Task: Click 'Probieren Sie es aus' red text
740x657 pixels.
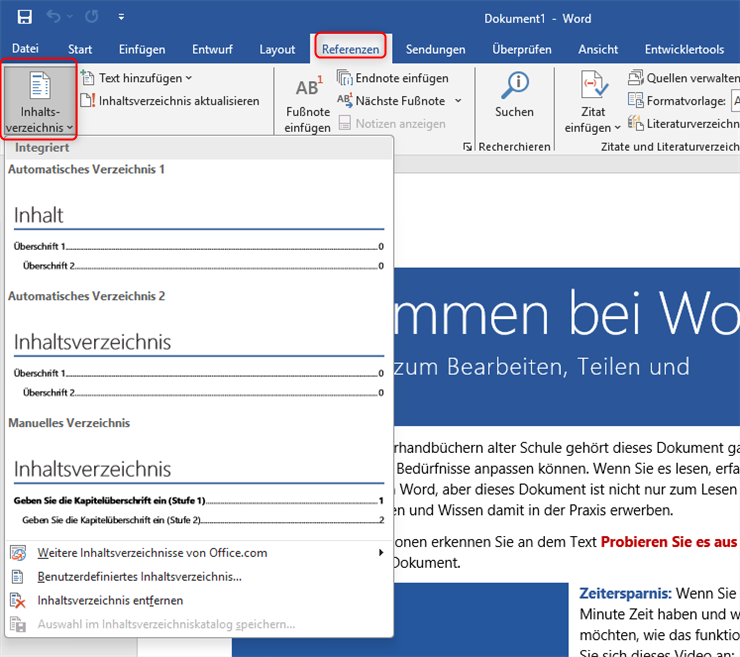Action: (x=669, y=542)
